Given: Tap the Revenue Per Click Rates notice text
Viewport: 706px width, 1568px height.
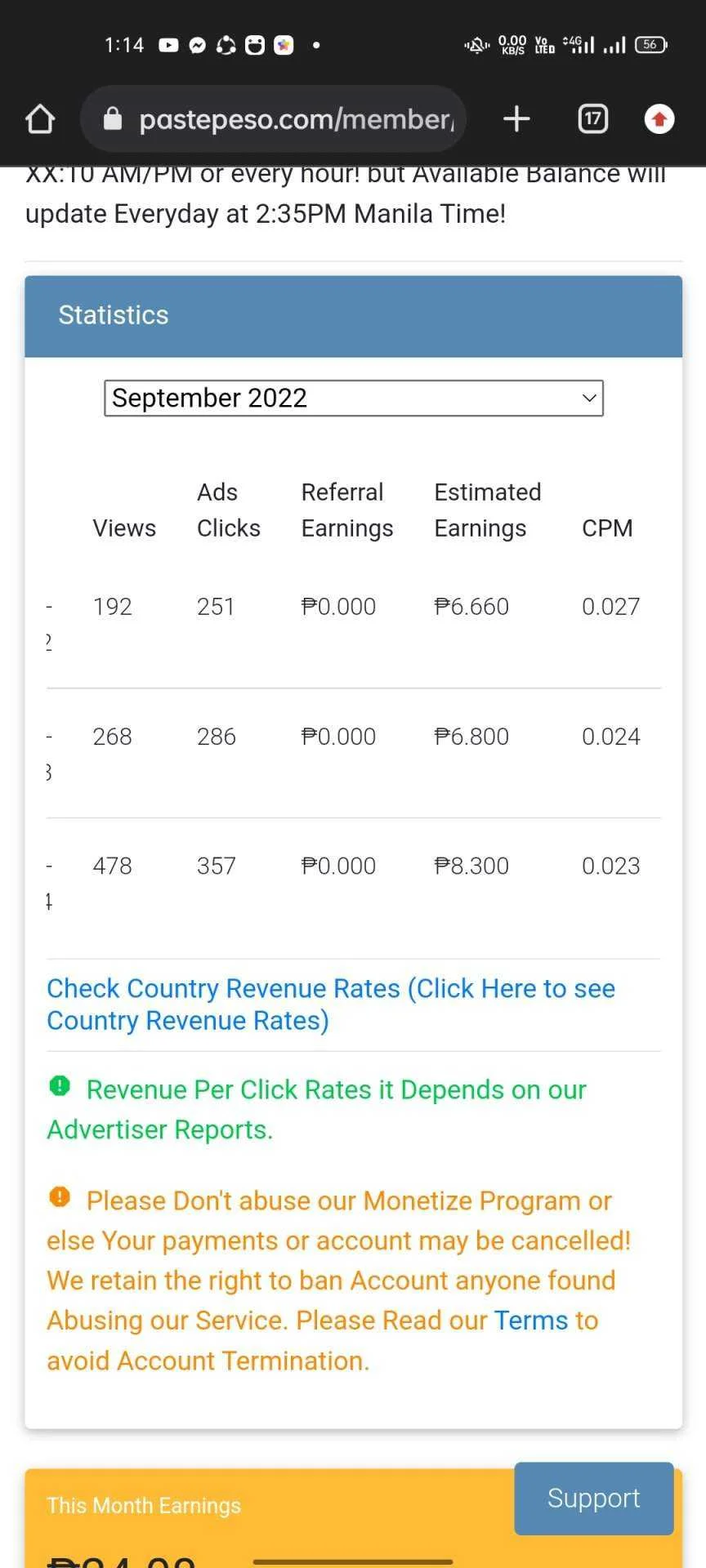Looking at the screenshot, I should point(317,1110).
